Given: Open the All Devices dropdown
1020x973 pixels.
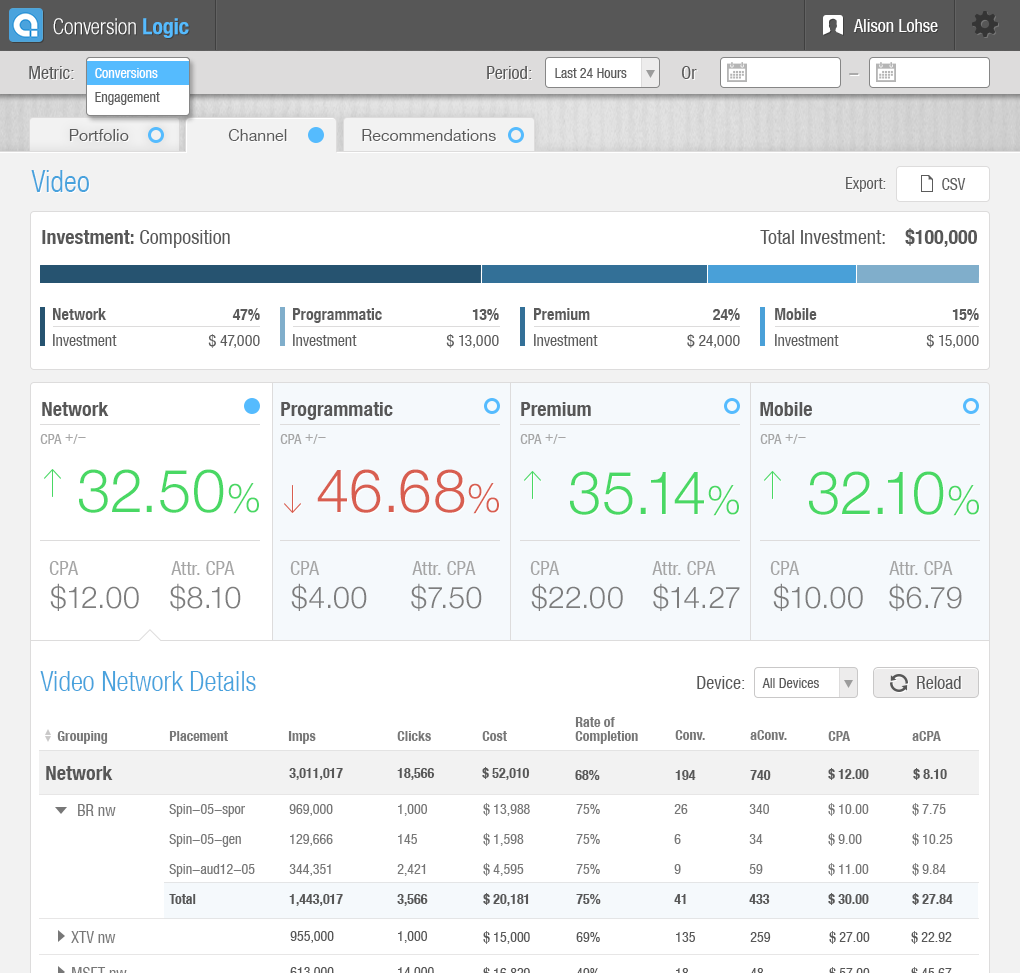Looking at the screenshot, I should coord(805,683).
